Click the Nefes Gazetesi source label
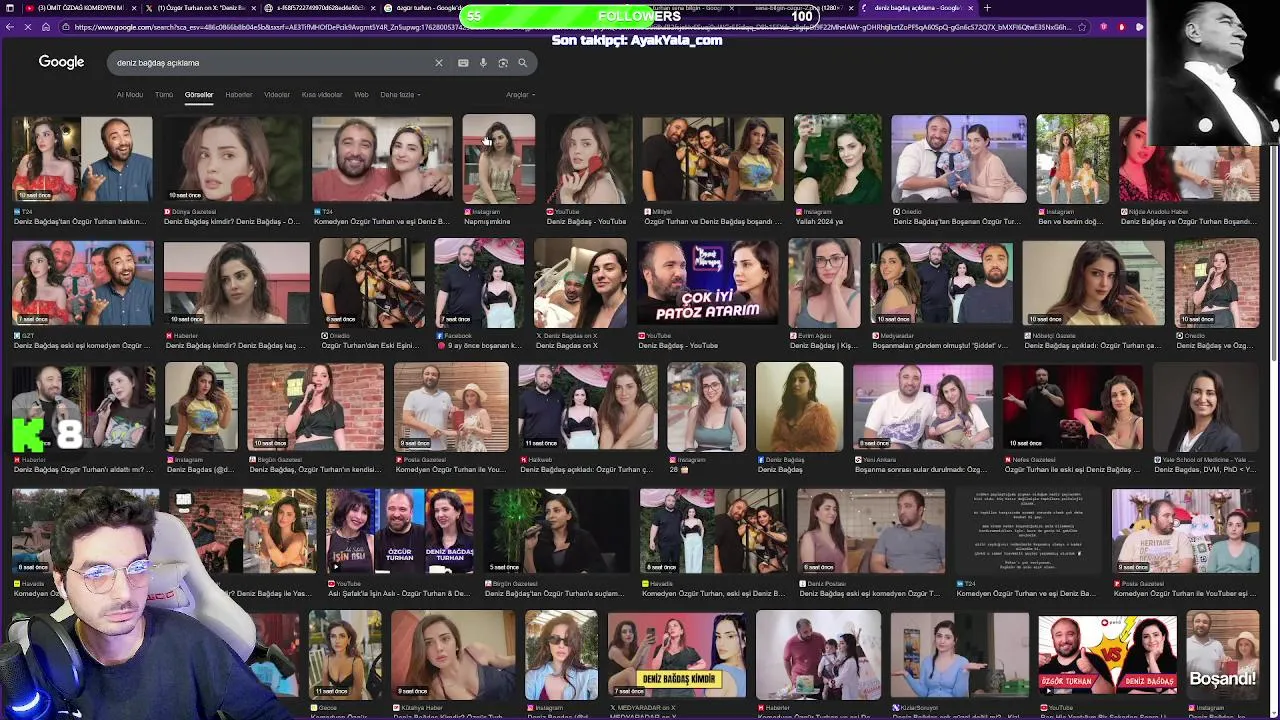The width and height of the screenshot is (1280, 720). point(1032,460)
